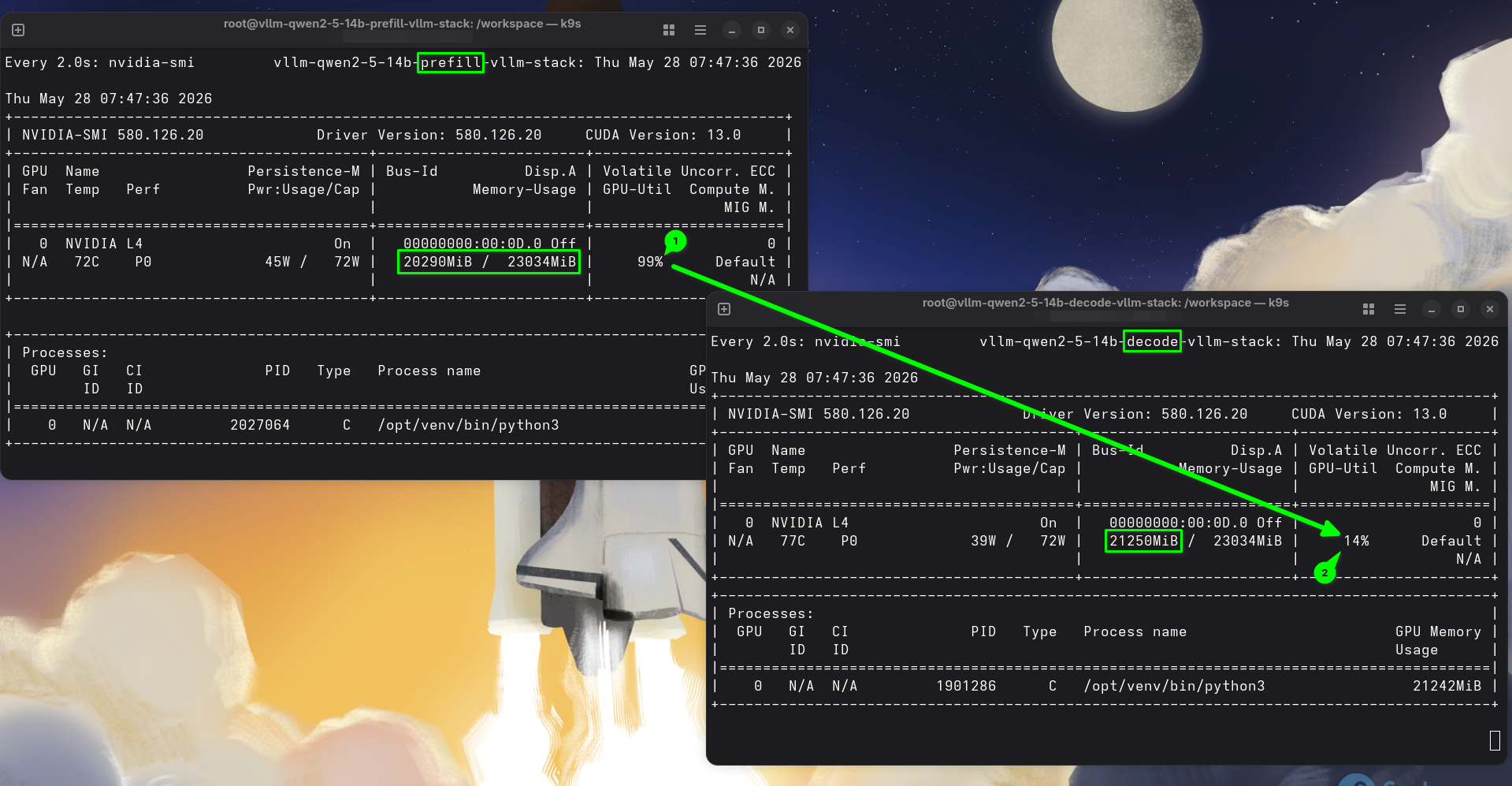Maximize the decode terminal window

click(1461, 310)
